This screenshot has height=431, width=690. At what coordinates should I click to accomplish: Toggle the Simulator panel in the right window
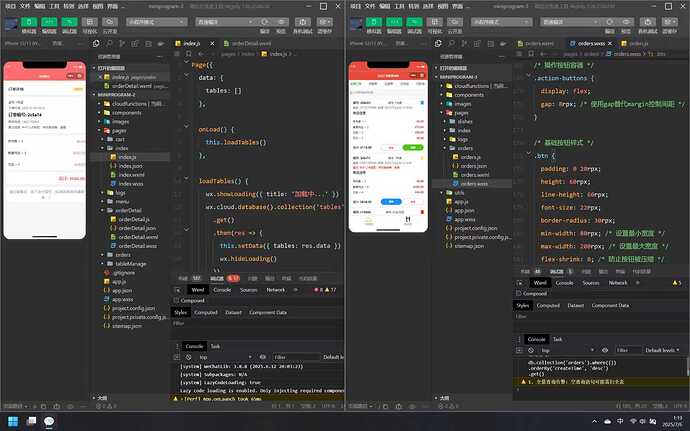[374, 22]
